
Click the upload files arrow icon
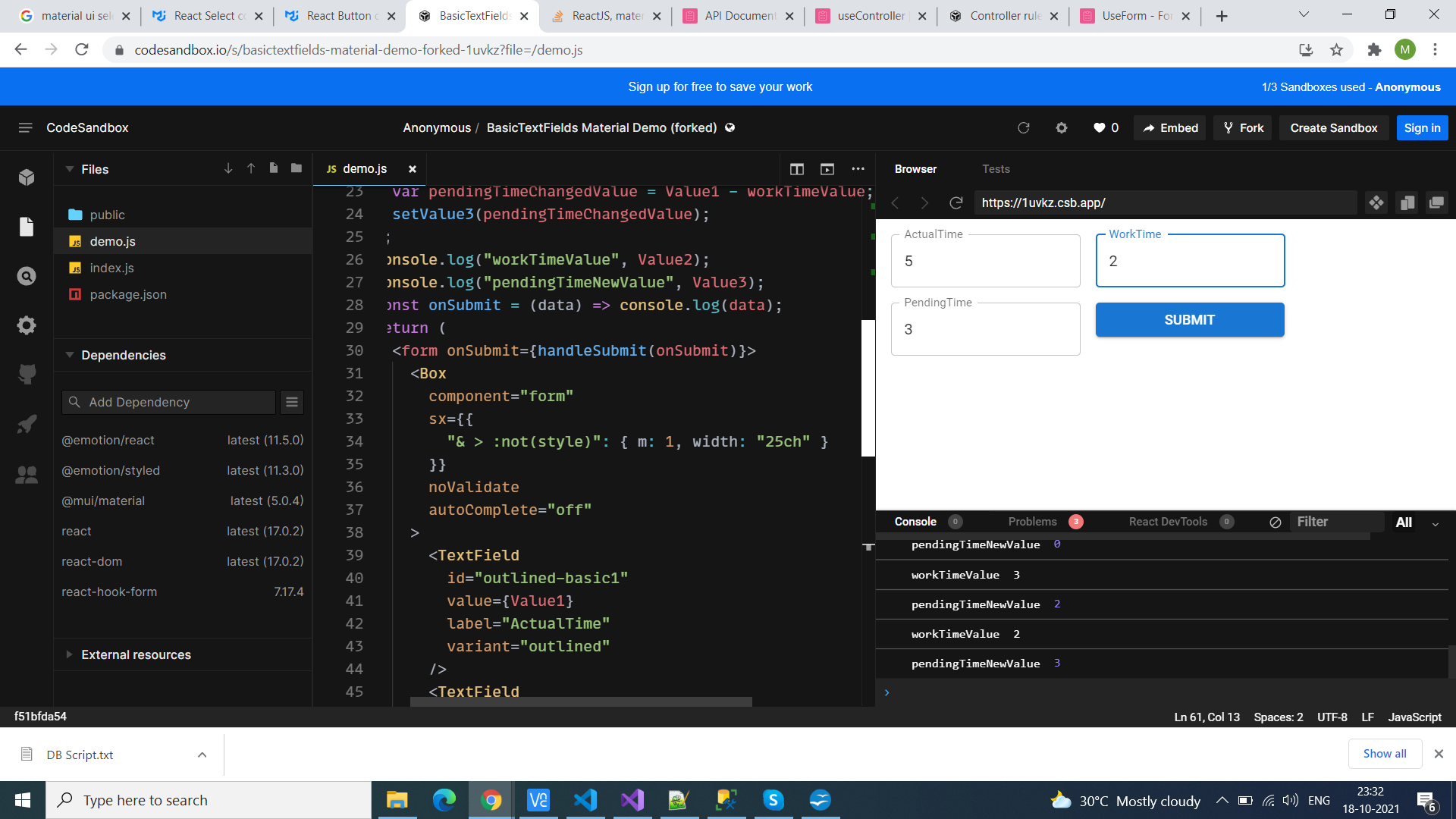(x=251, y=168)
